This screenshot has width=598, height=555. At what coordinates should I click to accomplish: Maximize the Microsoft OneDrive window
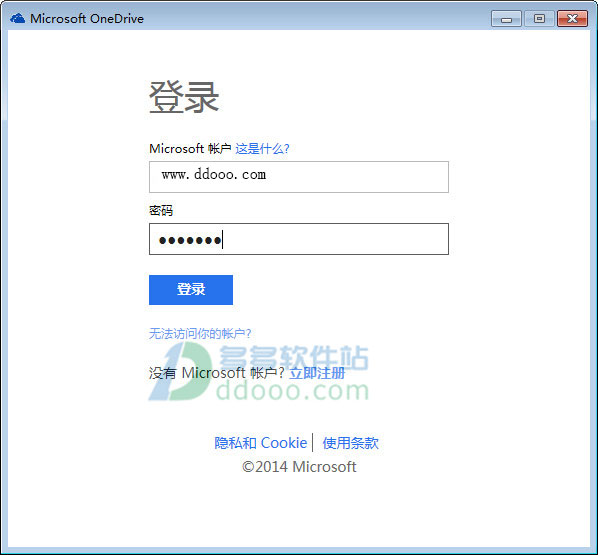click(x=539, y=19)
